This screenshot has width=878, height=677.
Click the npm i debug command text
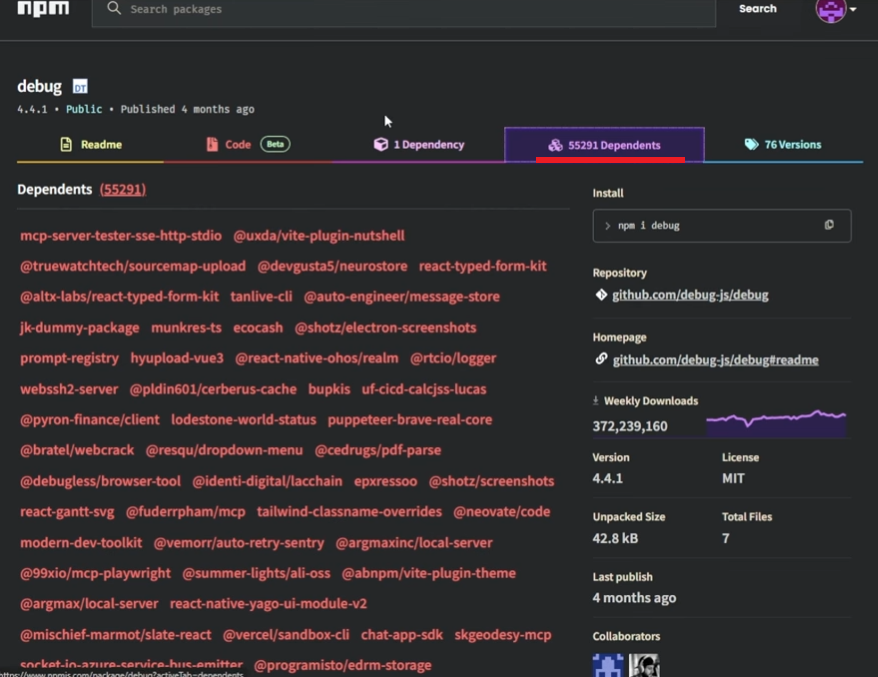pos(648,226)
